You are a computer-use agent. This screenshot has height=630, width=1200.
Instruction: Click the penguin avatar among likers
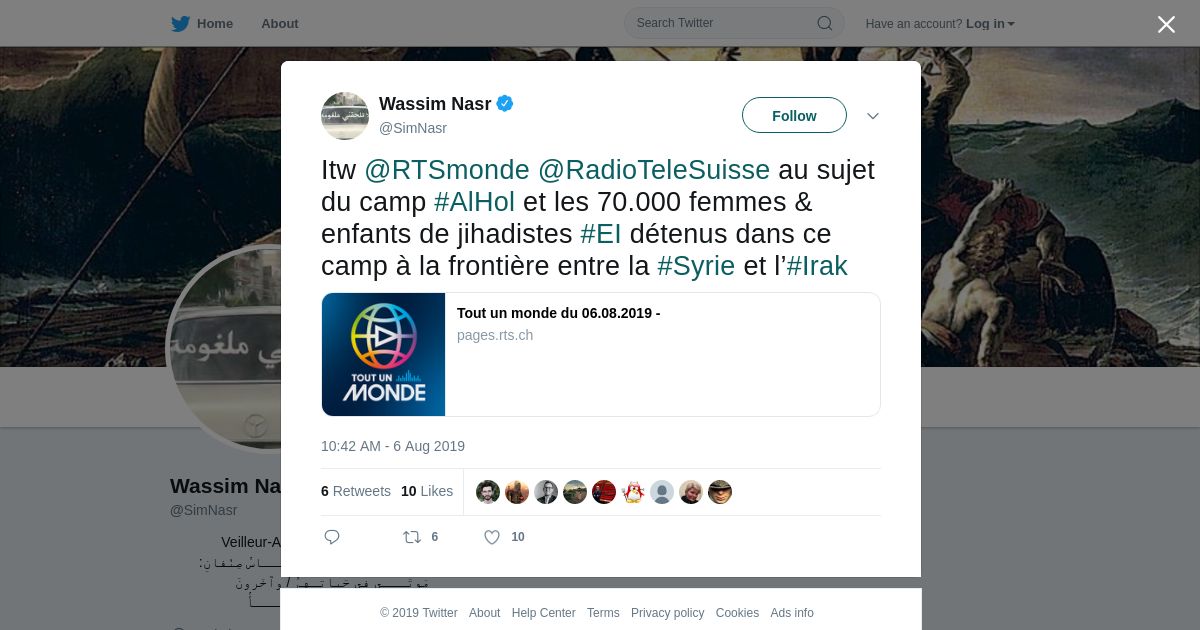pos(633,492)
